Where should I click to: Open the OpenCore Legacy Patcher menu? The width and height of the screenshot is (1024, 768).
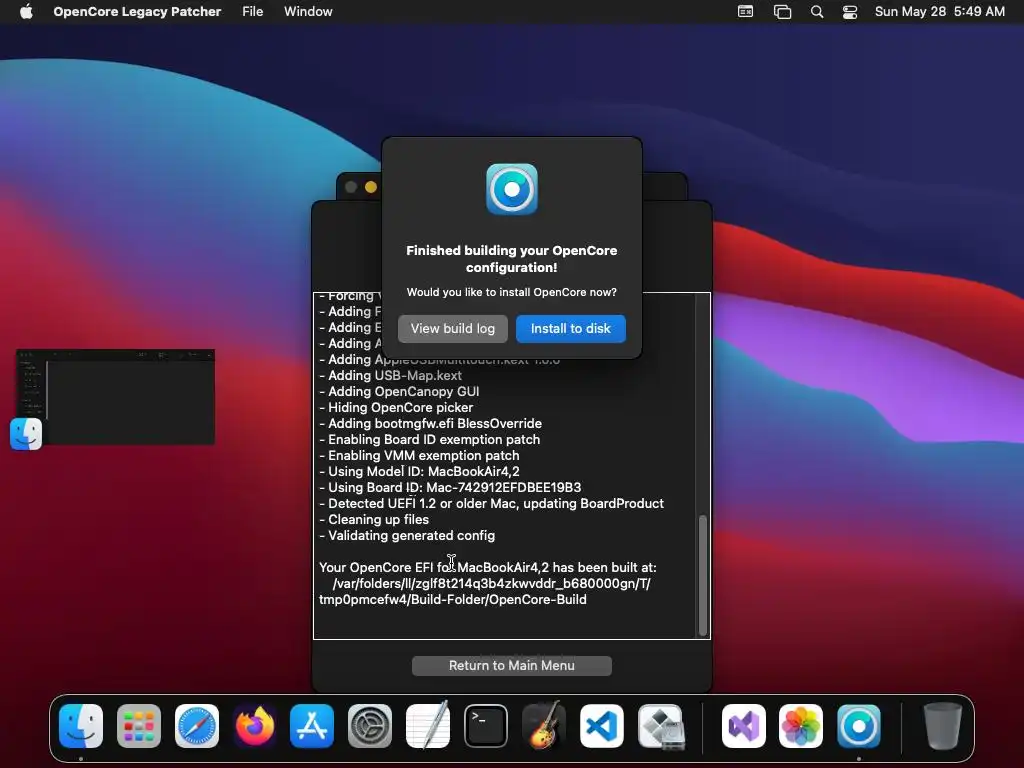[x=137, y=11]
